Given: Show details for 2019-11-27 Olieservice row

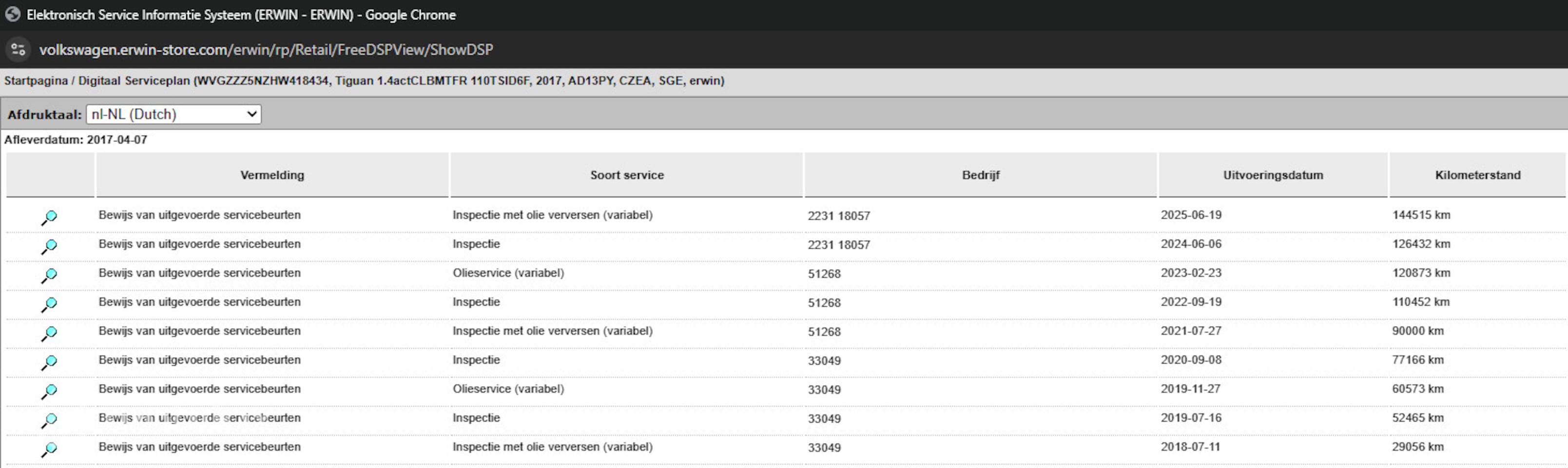Looking at the screenshot, I should (49, 391).
